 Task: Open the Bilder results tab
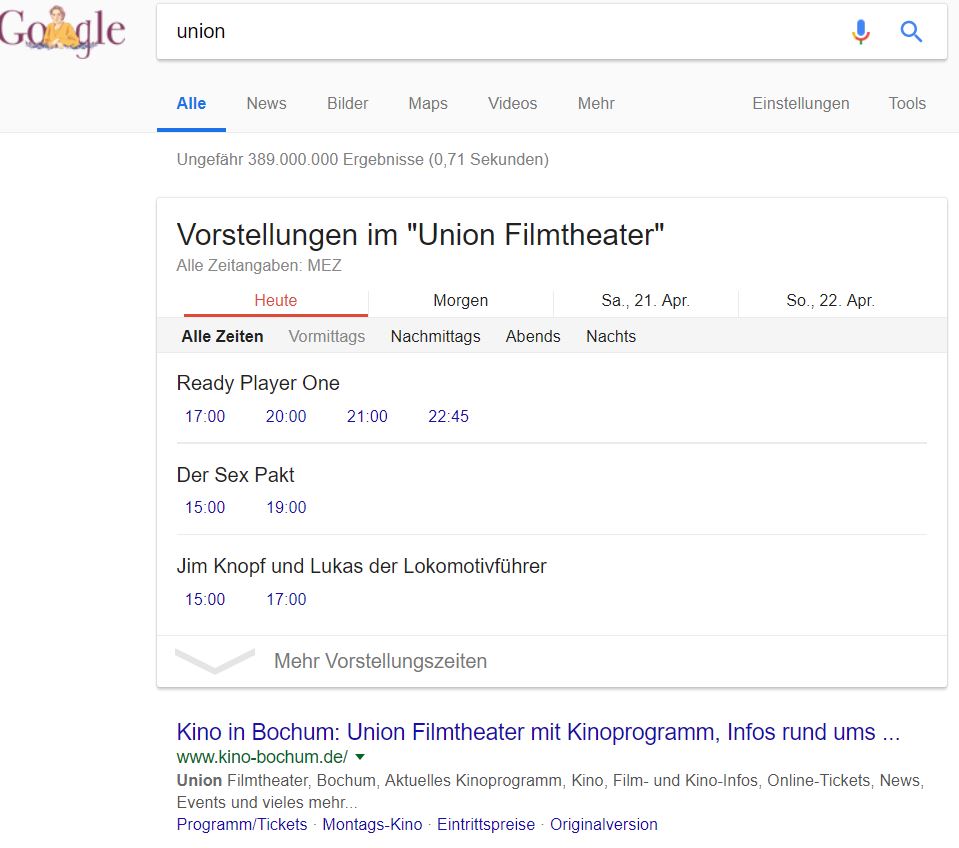click(x=347, y=103)
